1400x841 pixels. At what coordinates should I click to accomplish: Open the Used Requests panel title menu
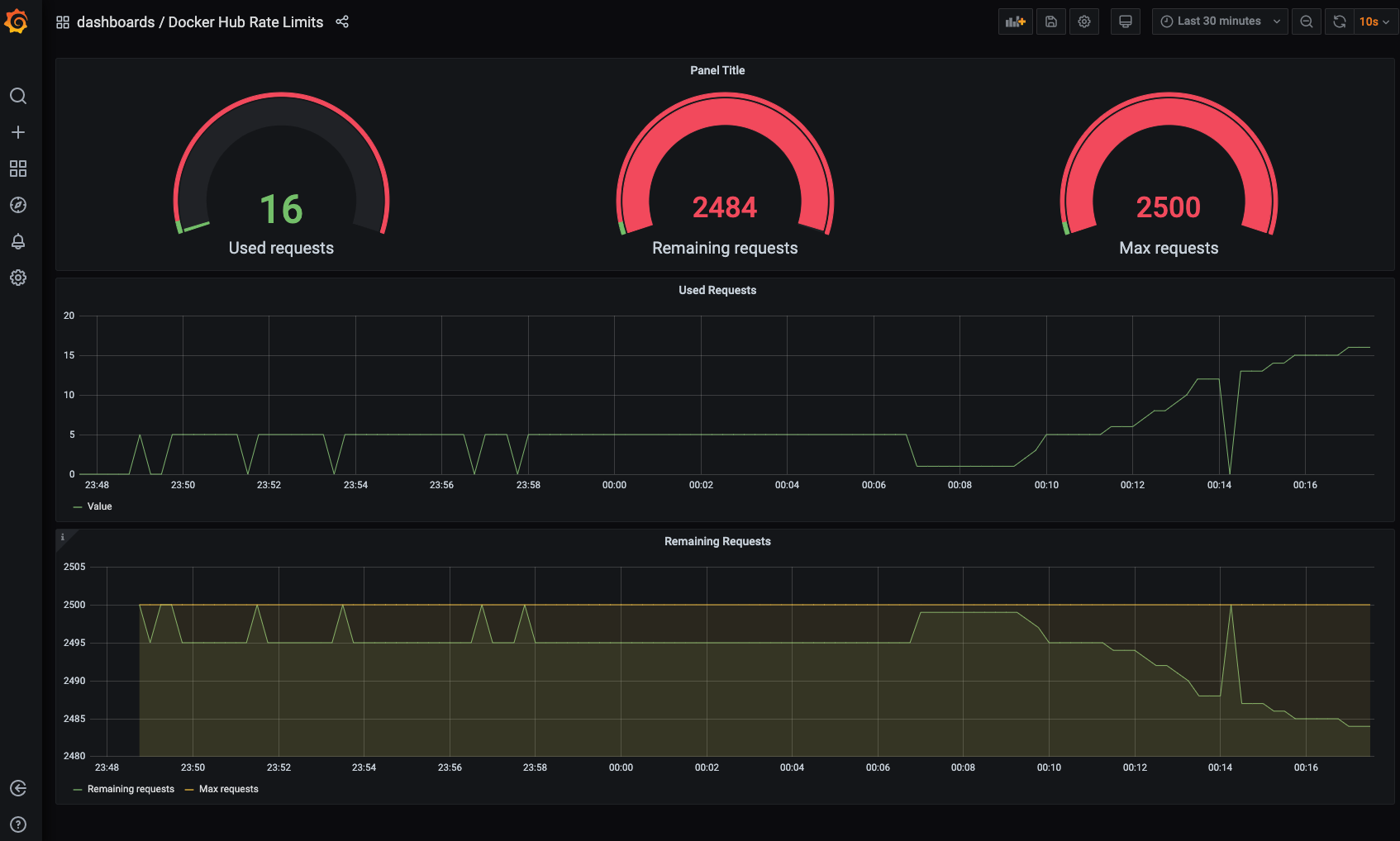[x=717, y=290]
